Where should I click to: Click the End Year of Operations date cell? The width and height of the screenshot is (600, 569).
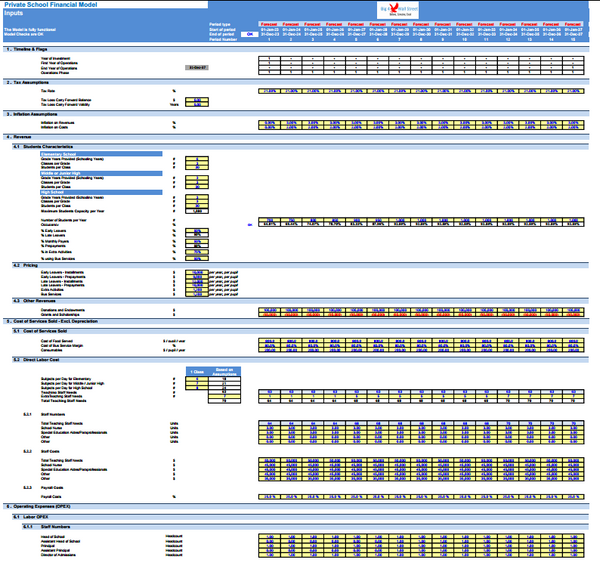pyautogui.click(x=198, y=68)
